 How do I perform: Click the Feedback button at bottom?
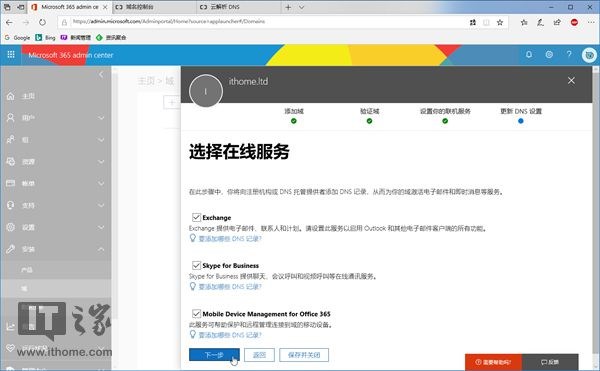coord(550,362)
